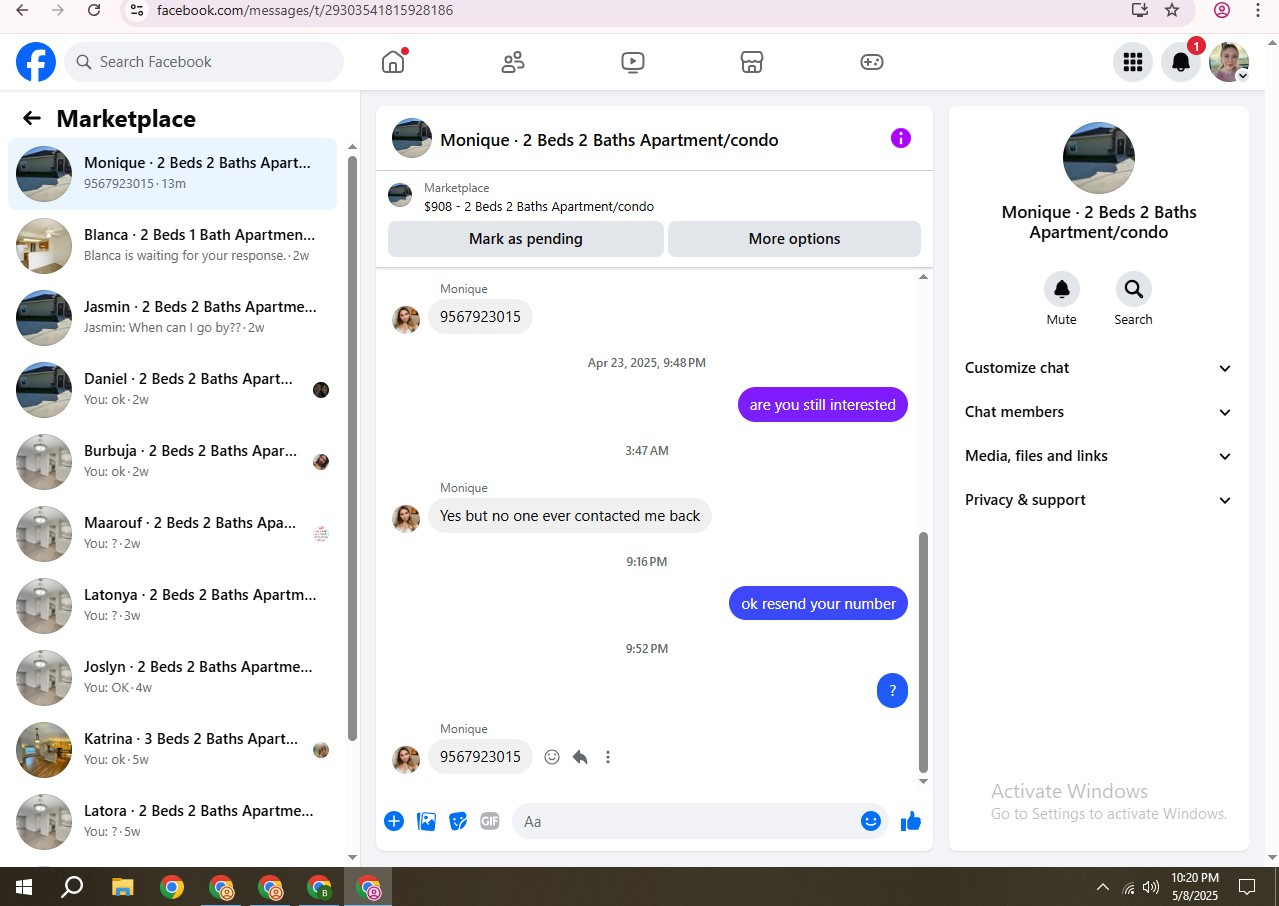Open the Facebook logo home link

click(x=36, y=62)
